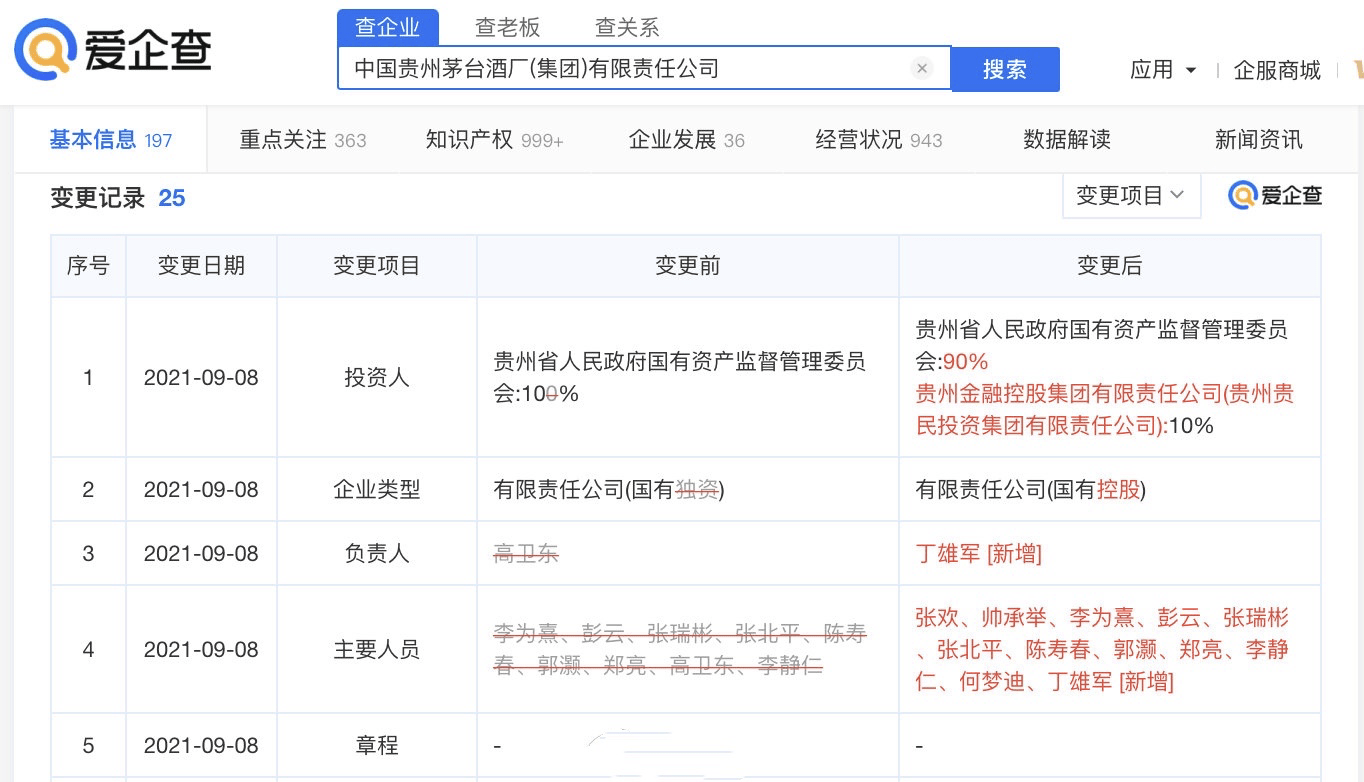Click the company name search input field
1364x782 pixels.
coord(630,68)
